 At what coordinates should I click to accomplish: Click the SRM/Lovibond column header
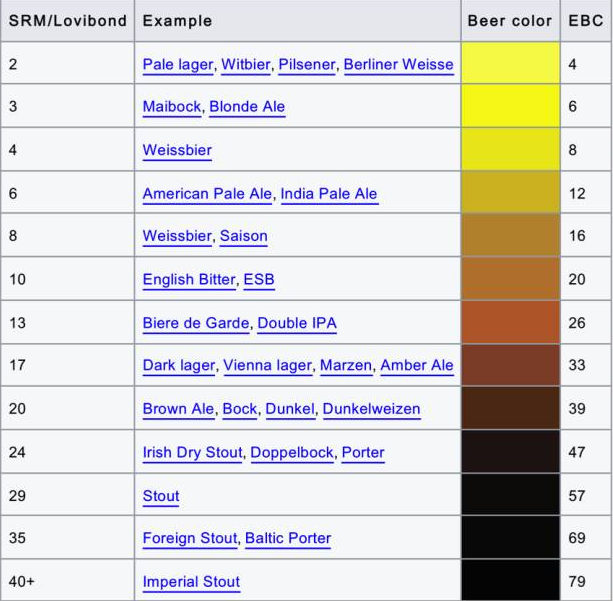[67, 21]
